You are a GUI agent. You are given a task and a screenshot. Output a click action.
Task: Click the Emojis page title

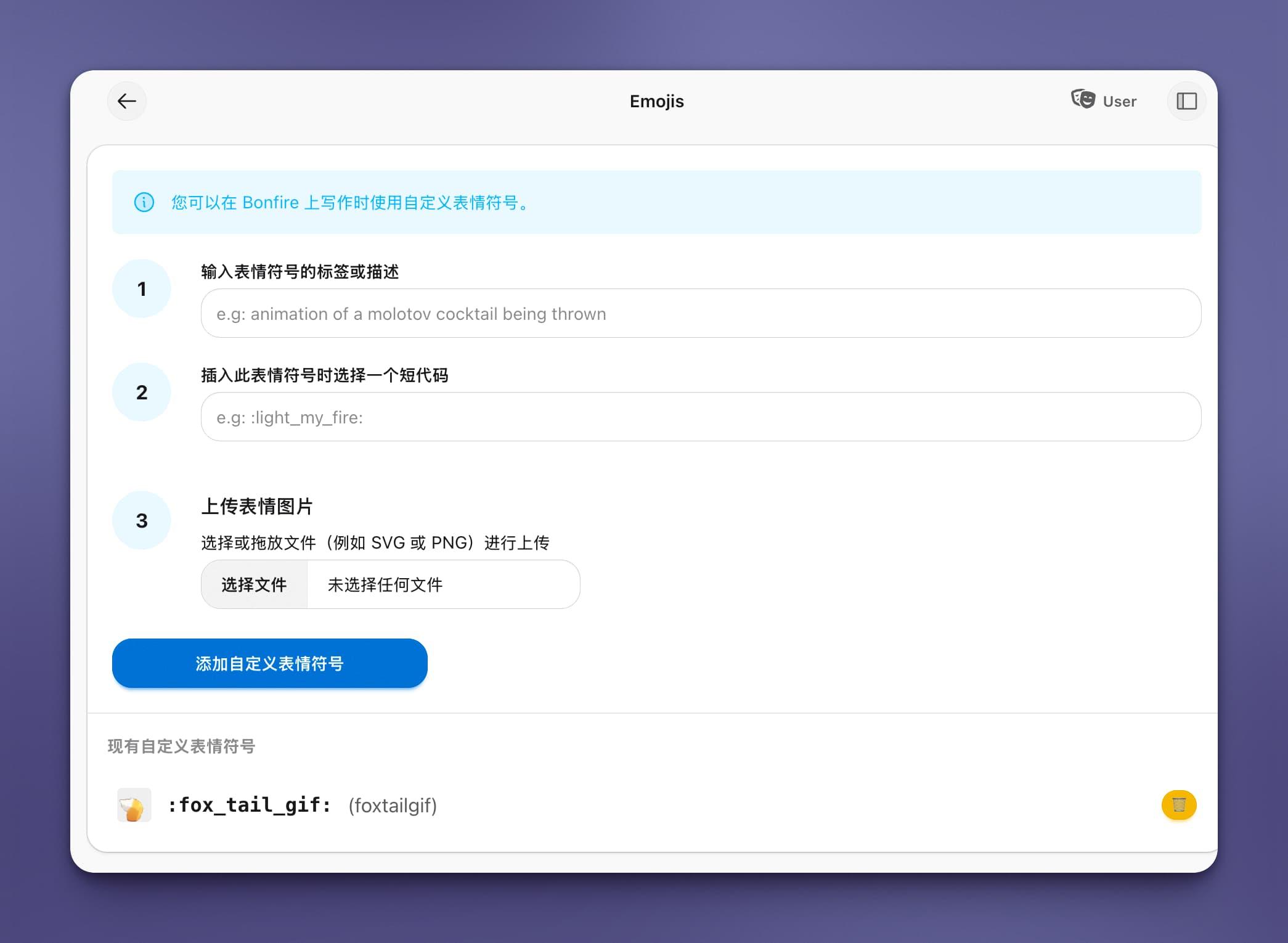(656, 101)
